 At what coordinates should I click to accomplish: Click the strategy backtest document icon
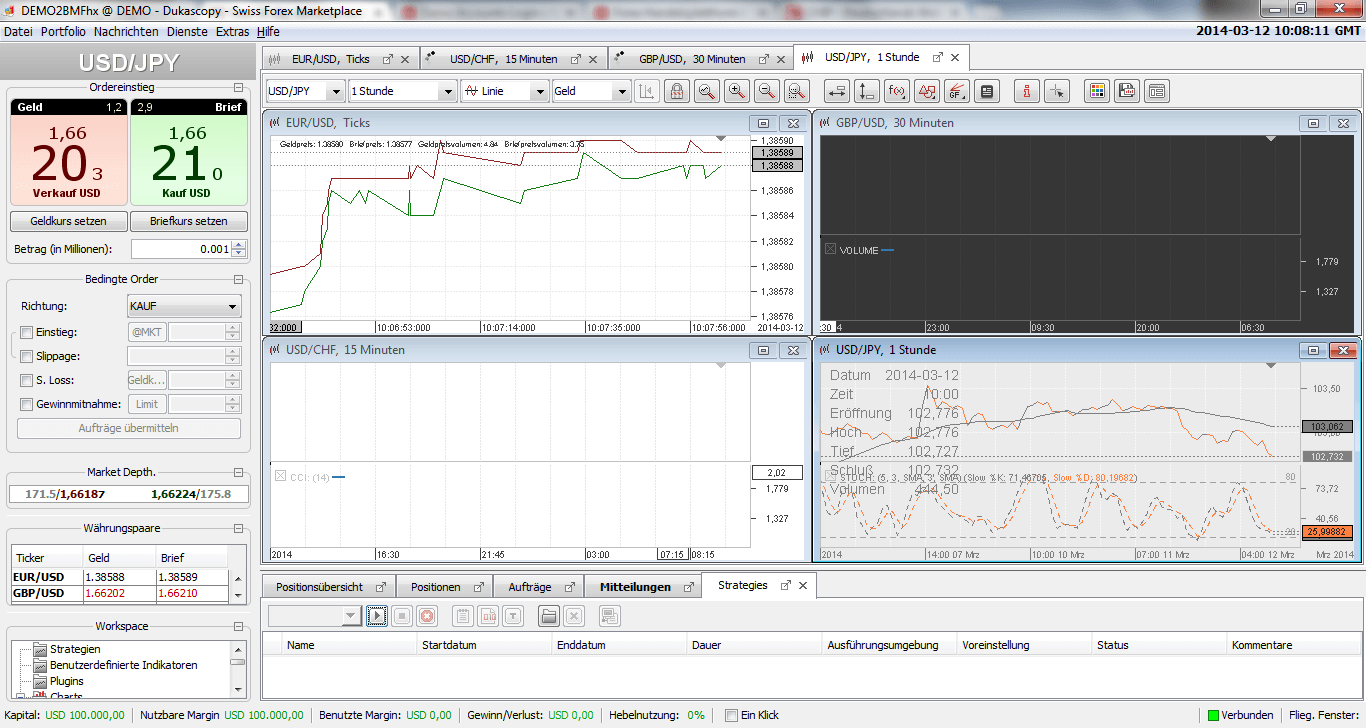pyautogui.click(x=488, y=616)
